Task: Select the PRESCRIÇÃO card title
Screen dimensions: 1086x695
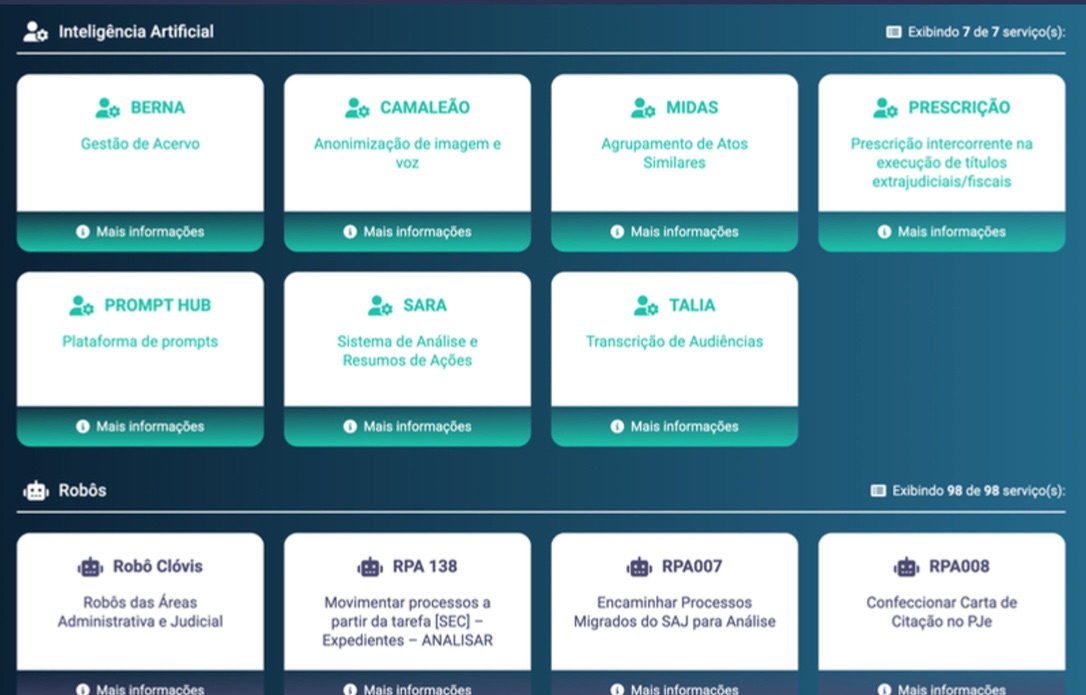Action: pos(959,108)
